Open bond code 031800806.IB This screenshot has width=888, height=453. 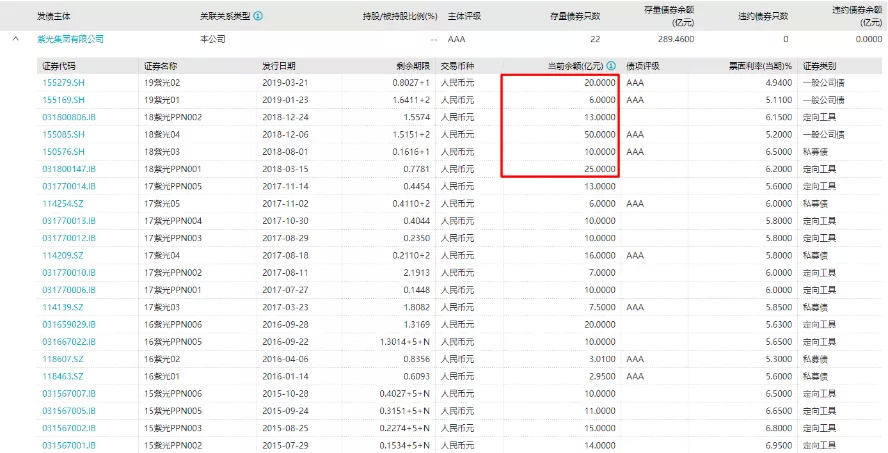point(69,117)
